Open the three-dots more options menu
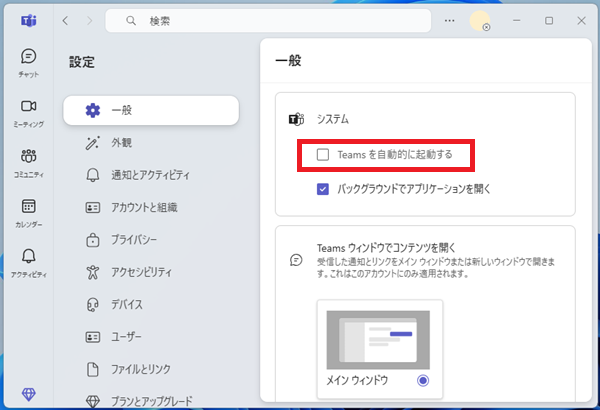 (450, 21)
